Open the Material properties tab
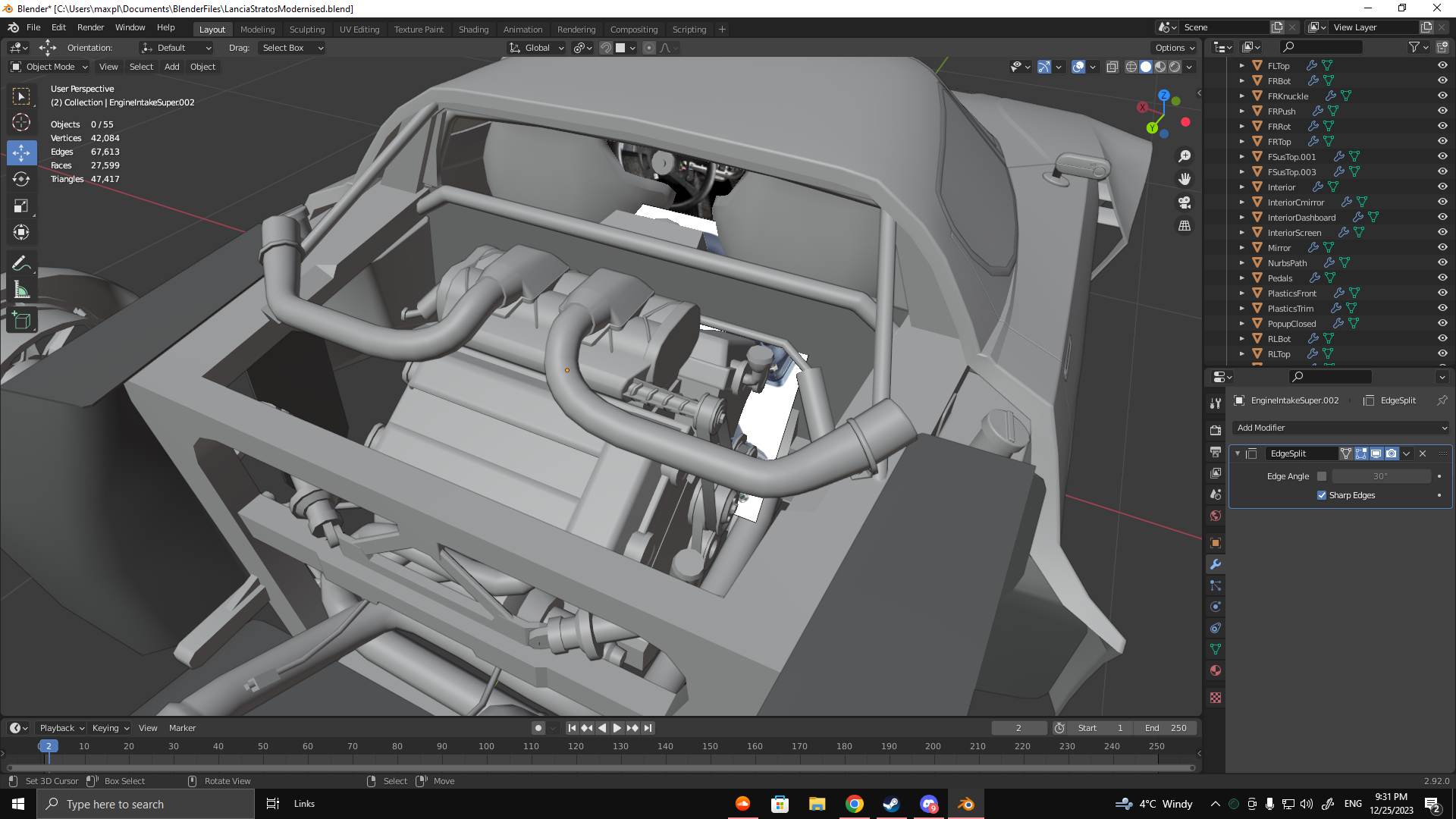Image resolution: width=1456 pixels, height=819 pixels. coord(1216,670)
